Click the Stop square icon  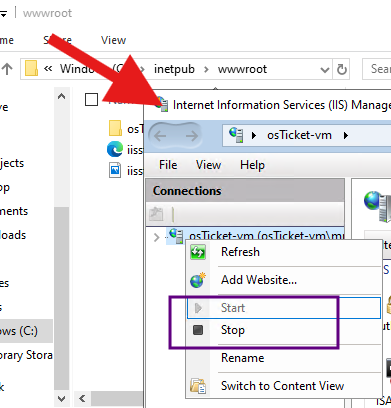pos(198,330)
